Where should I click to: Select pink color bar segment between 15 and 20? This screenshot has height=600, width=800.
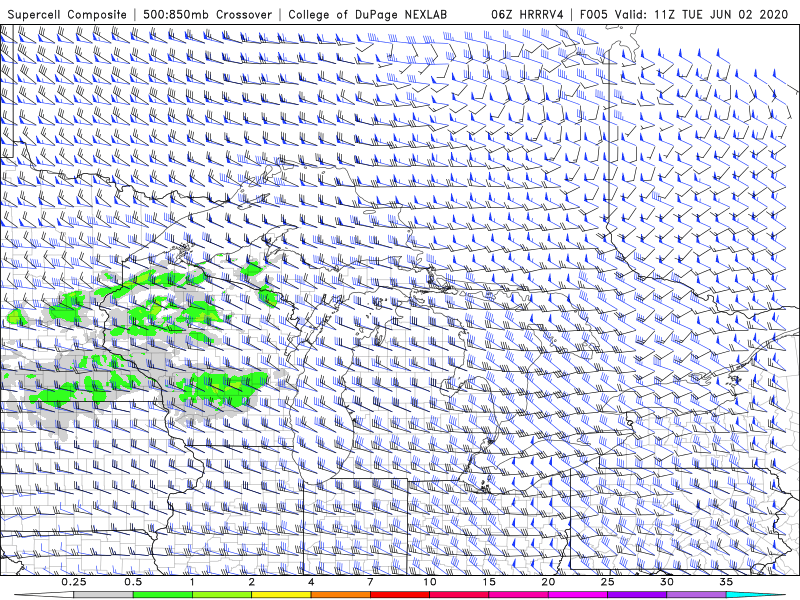click(518, 595)
